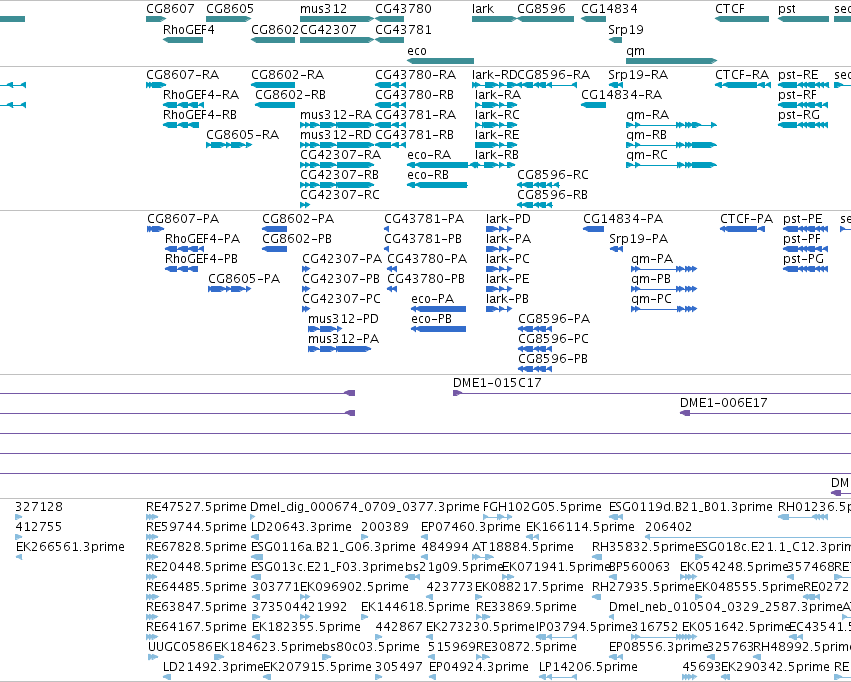The height and width of the screenshot is (682, 851).
Task: Select protein CG42307-PB
Action: pyautogui.click(x=341, y=279)
